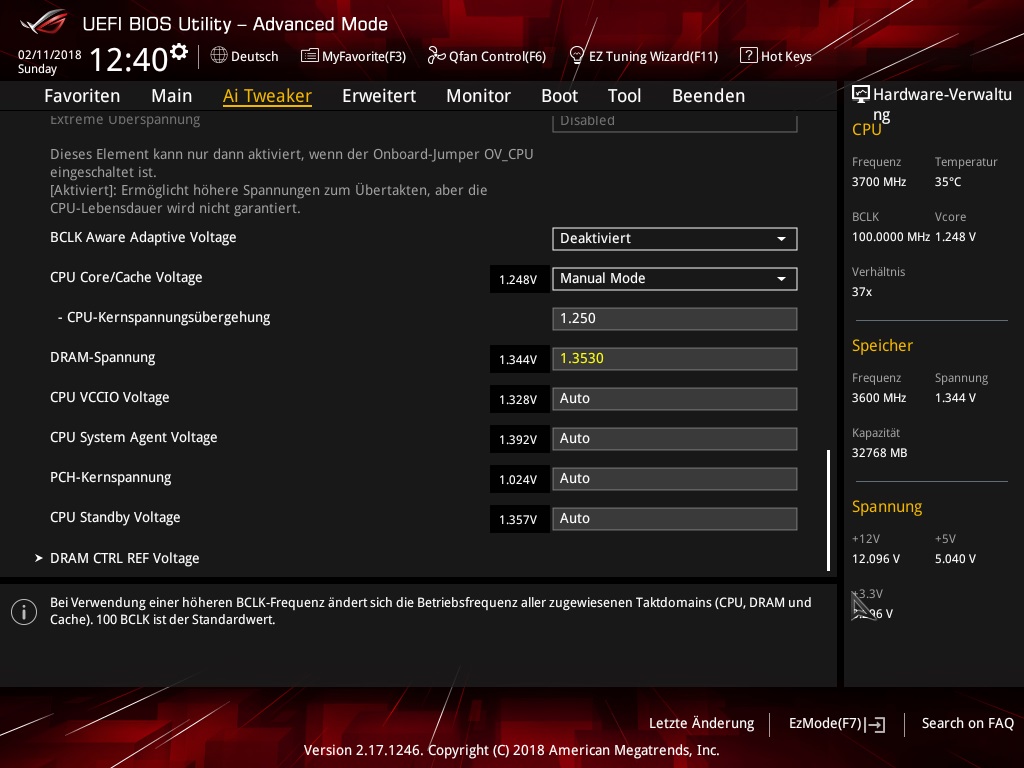Click Letzte Änderung button
Viewport: 1024px width, 768px height.
pyautogui.click(x=701, y=724)
